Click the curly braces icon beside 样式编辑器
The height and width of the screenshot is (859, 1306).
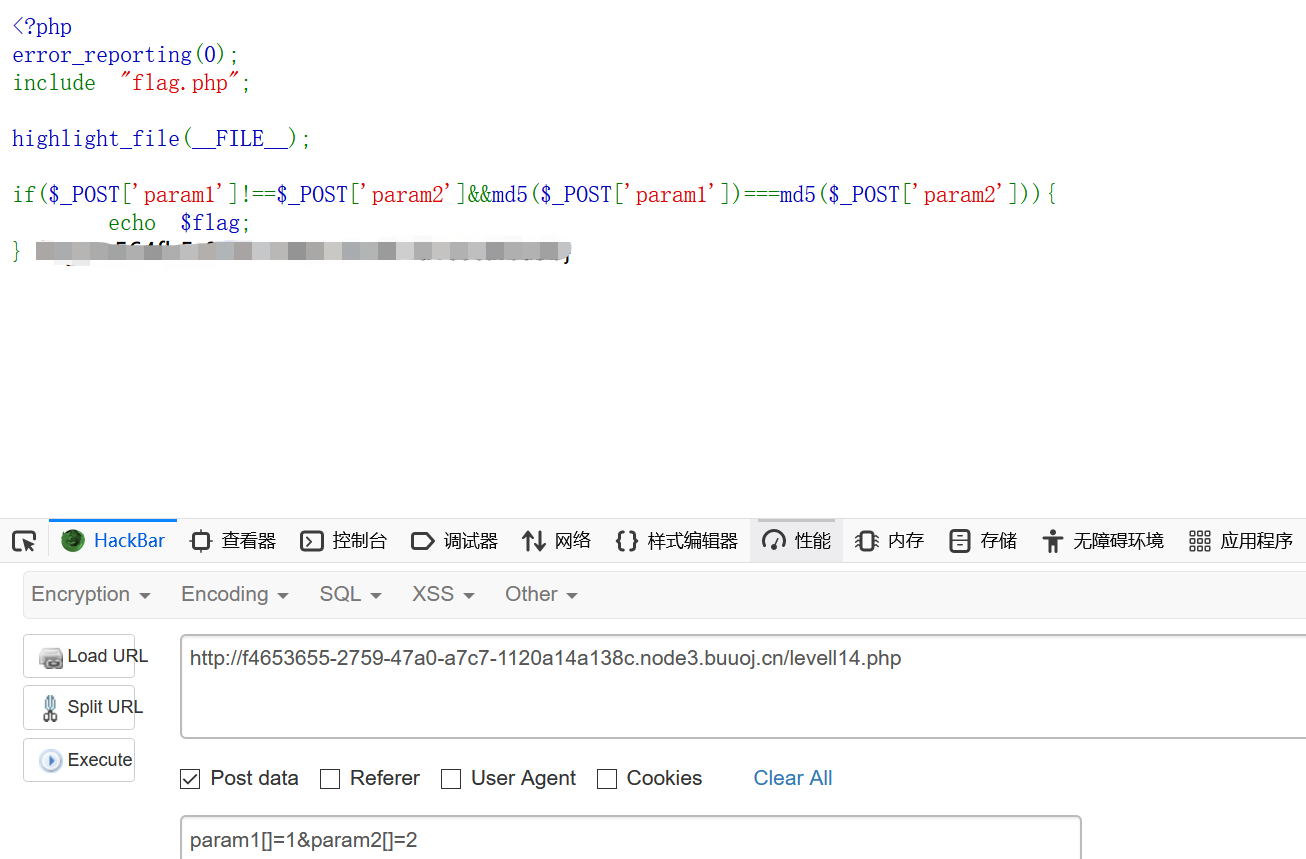[627, 541]
